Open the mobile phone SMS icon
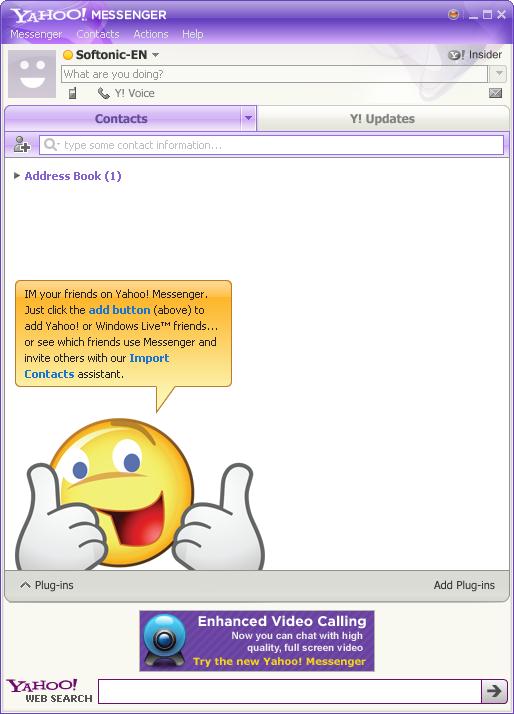The width and height of the screenshot is (514, 714). coord(72,93)
